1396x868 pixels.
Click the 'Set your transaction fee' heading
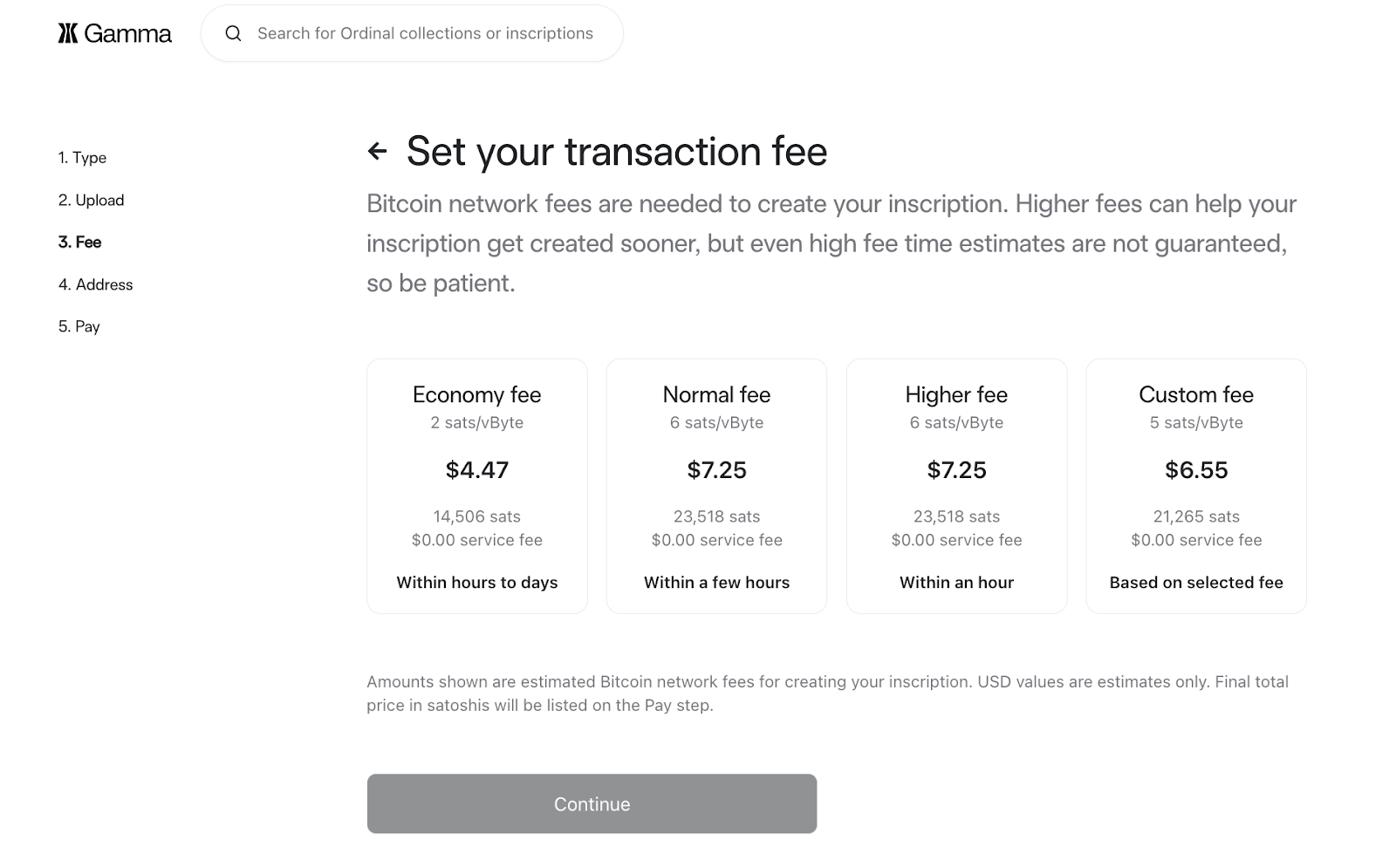(616, 151)
